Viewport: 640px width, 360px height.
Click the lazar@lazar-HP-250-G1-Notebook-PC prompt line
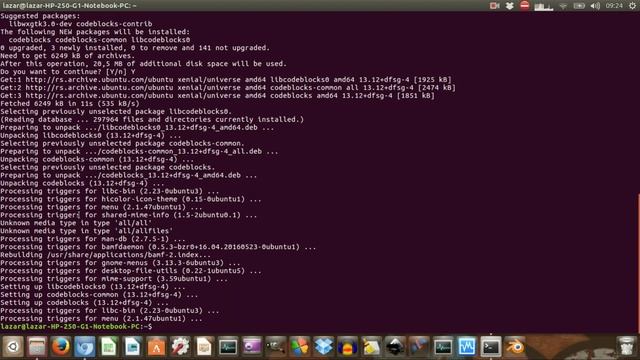click(76, 327)
